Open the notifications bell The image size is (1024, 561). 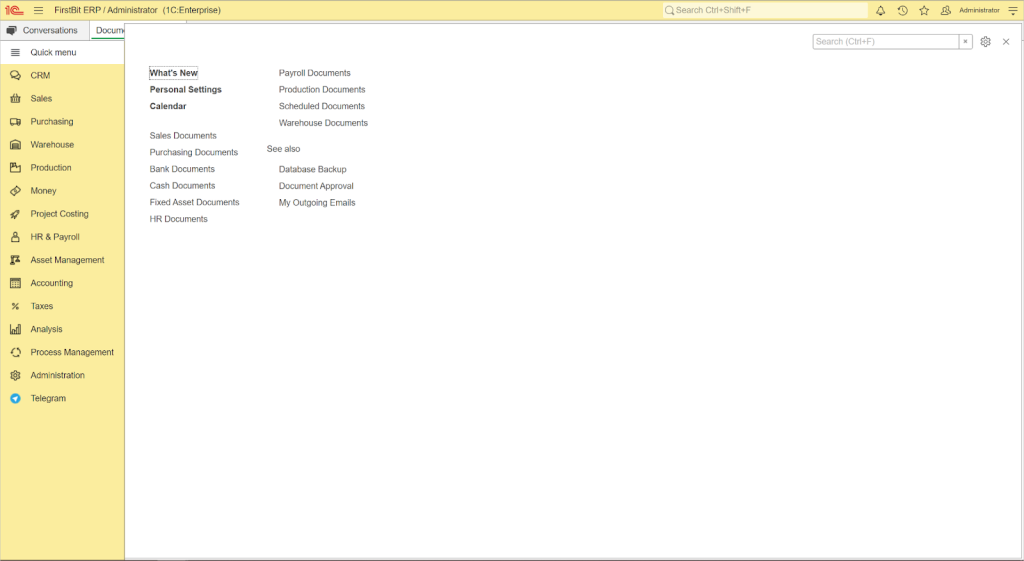tap(880, 10)
